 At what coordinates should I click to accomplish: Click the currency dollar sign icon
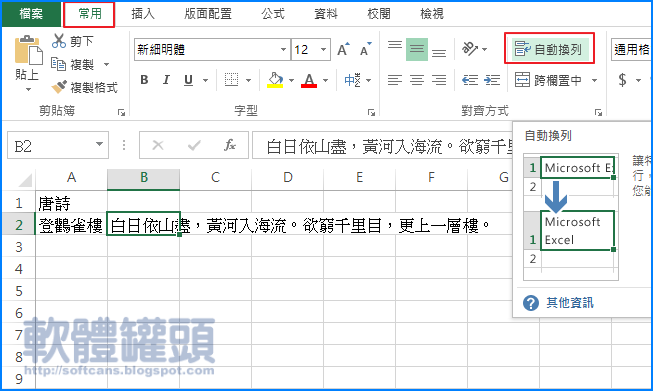622,80
